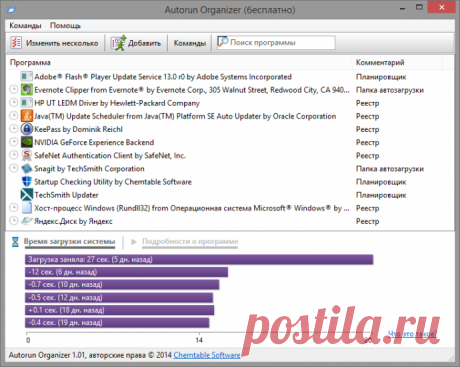Click the KeePass lock icon

[26, 129]
